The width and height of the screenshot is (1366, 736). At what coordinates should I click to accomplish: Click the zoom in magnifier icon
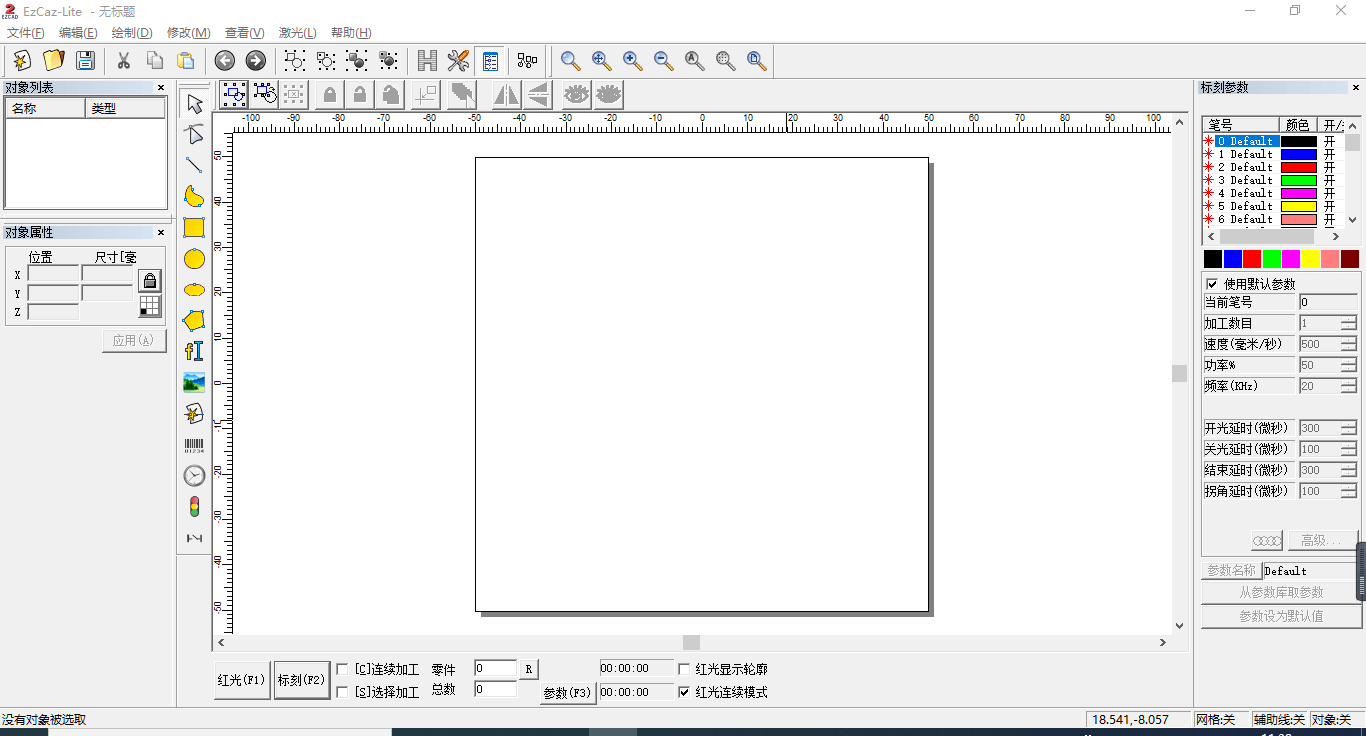[x=632, y=61]
